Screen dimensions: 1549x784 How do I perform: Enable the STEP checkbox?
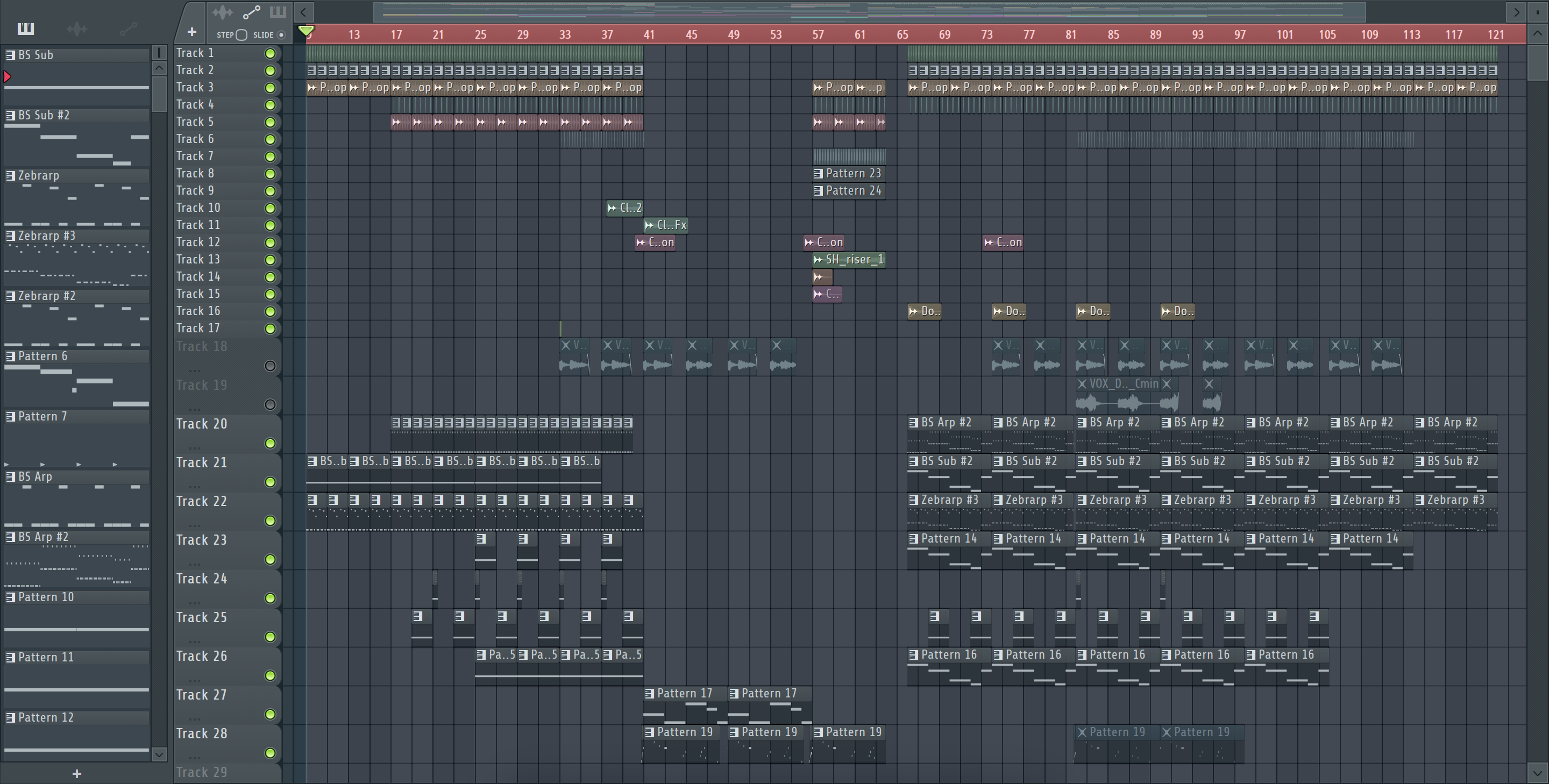point(241,35)
